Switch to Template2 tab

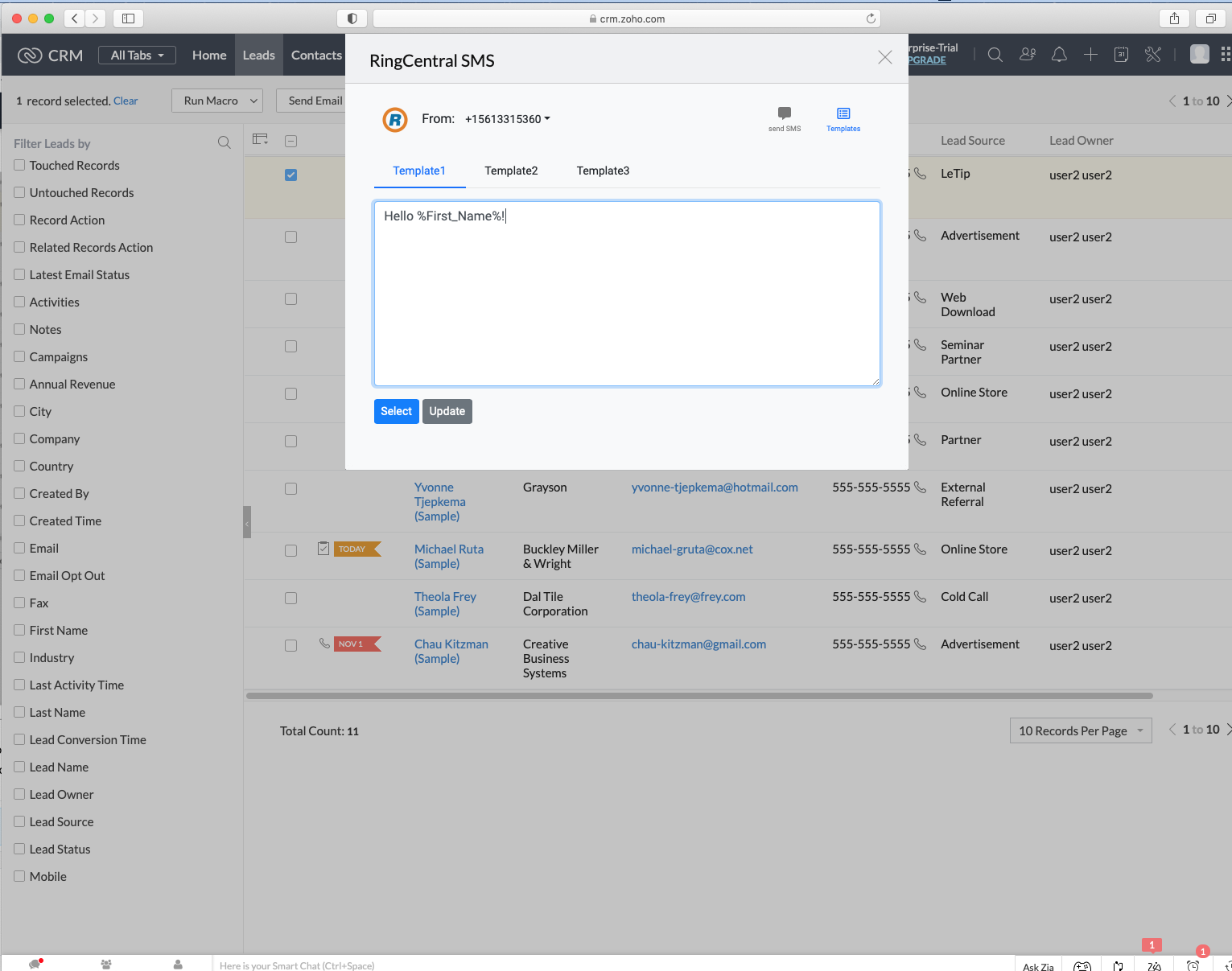pyautogui.click(x=511, y=171)
